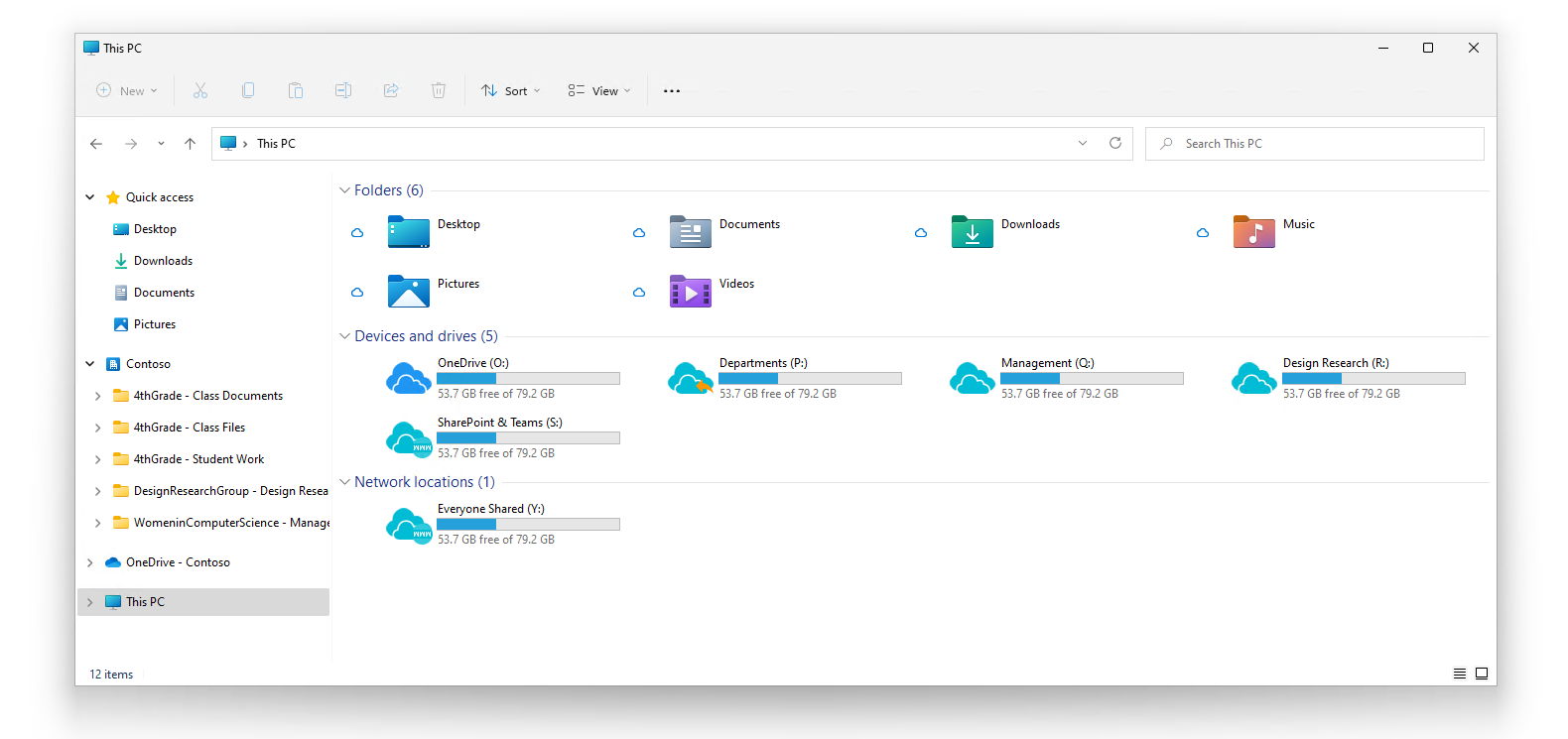This screenshot has height=739, width=1568.
Task: Open the Sort dropdown menu
Action: pos(511,90)
